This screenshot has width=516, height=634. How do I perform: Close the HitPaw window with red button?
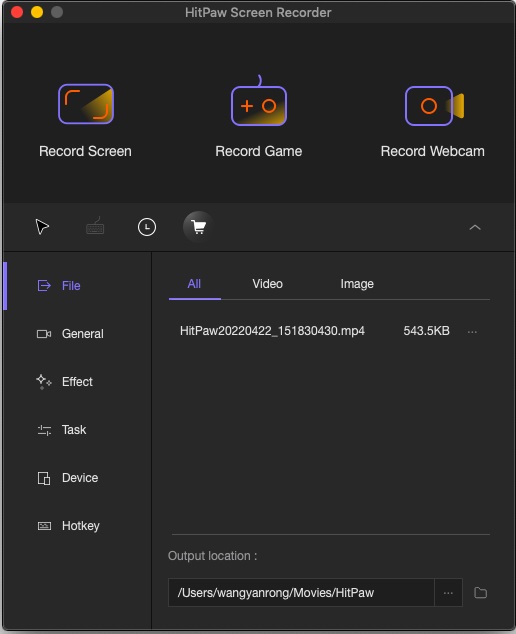click(x=17, y=12)
